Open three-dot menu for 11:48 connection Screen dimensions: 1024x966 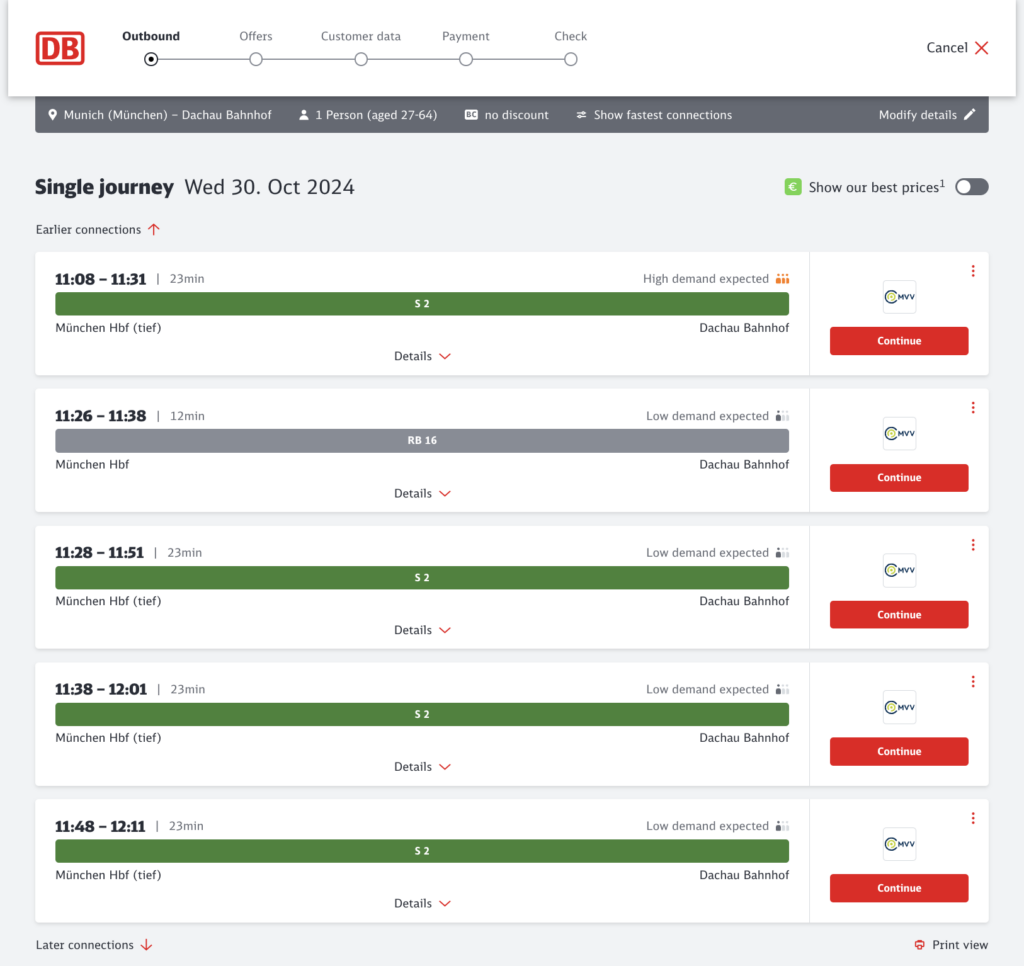tap(973, 818)
